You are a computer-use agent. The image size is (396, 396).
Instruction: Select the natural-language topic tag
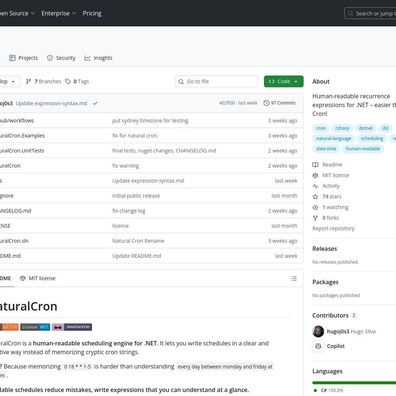tap(334, 139)
